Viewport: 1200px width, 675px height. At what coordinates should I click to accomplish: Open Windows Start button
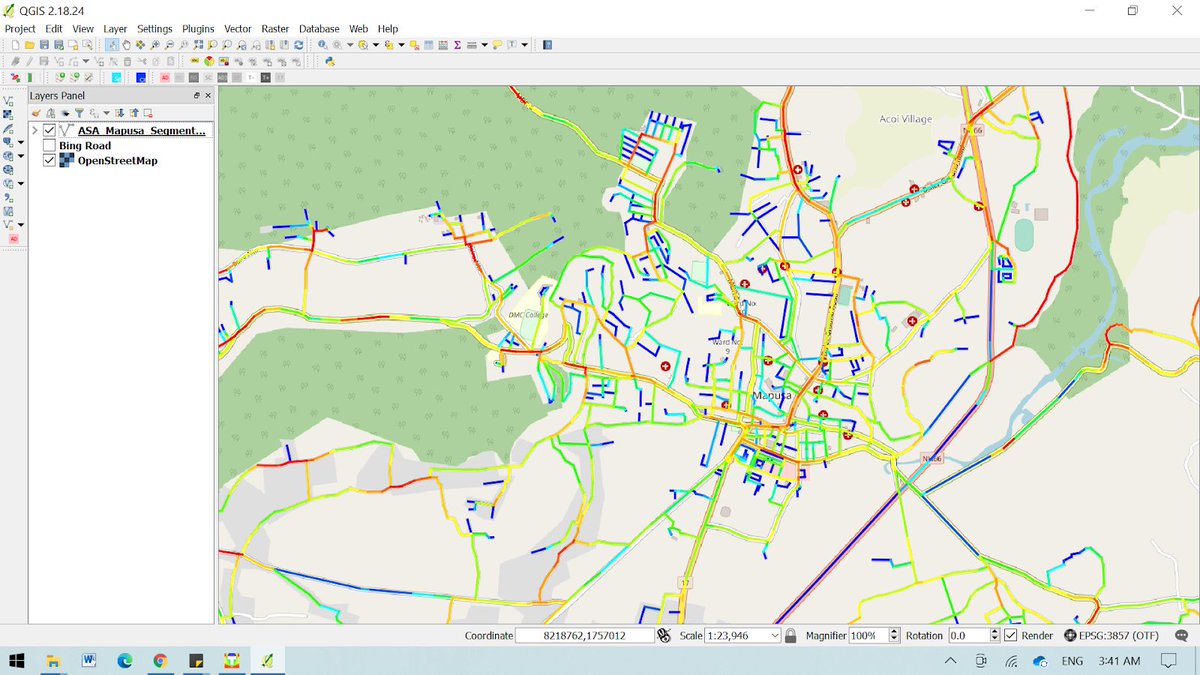(x=17, y=661)
